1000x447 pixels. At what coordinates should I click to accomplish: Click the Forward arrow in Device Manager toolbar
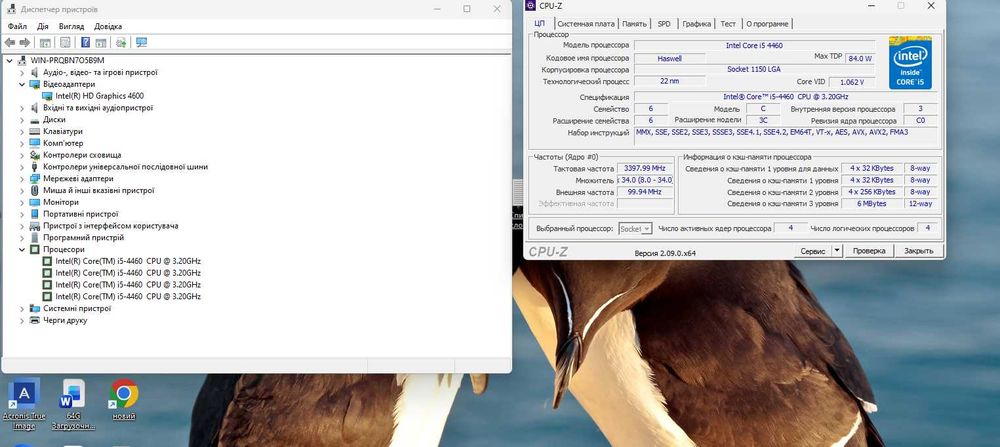point(25,43)
